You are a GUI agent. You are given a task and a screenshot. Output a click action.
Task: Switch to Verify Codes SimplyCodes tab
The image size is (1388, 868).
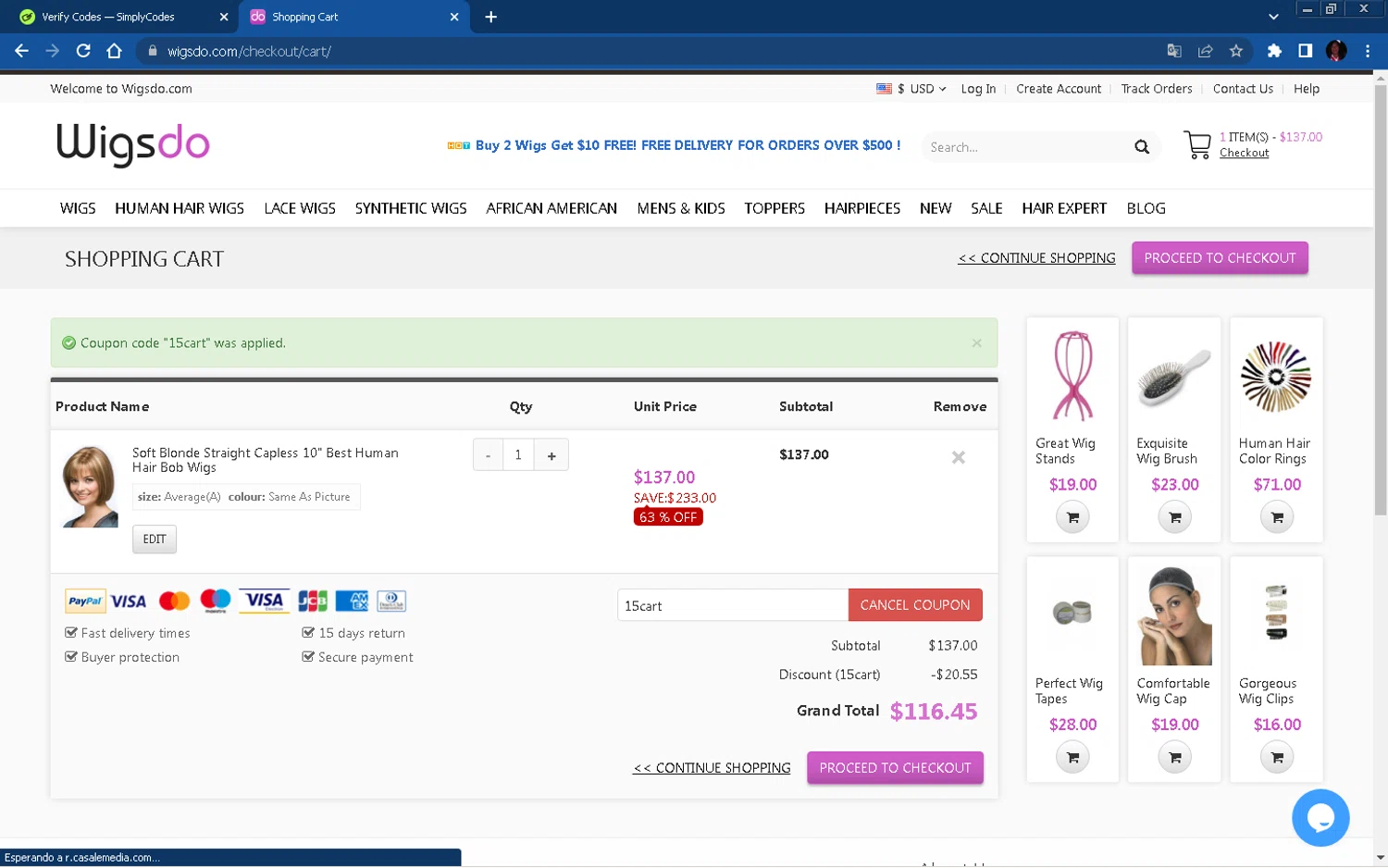coord(119,17)
